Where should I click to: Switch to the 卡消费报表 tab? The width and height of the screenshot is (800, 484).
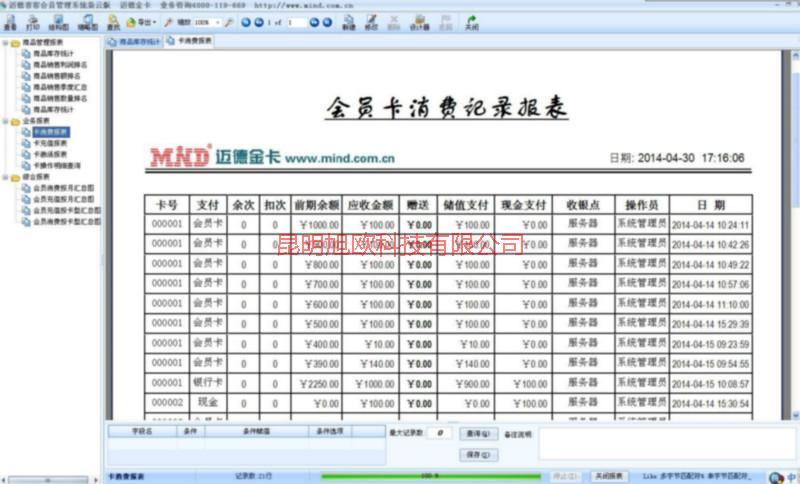pos(189,41)
